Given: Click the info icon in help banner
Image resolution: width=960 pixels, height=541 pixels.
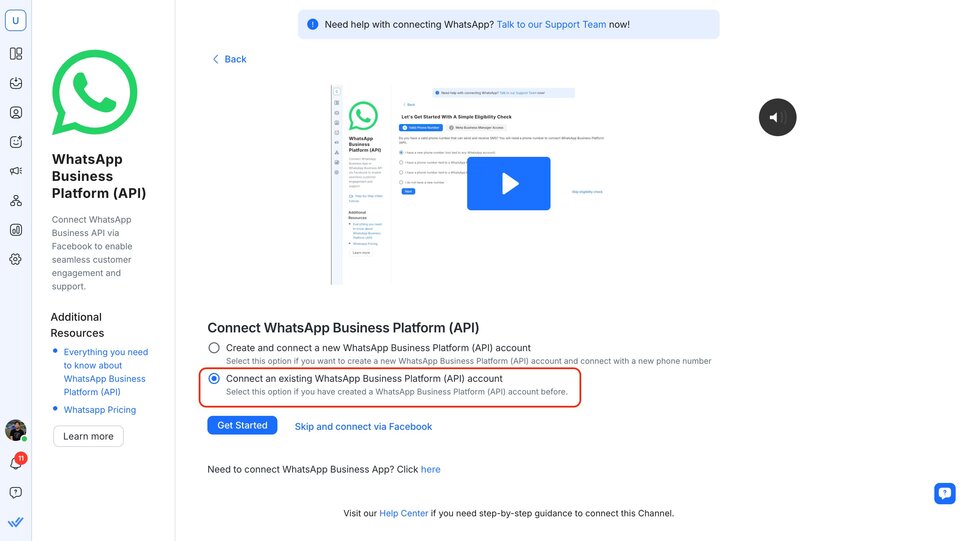Looking at the screenshot, I should click(x=312, y=24).
